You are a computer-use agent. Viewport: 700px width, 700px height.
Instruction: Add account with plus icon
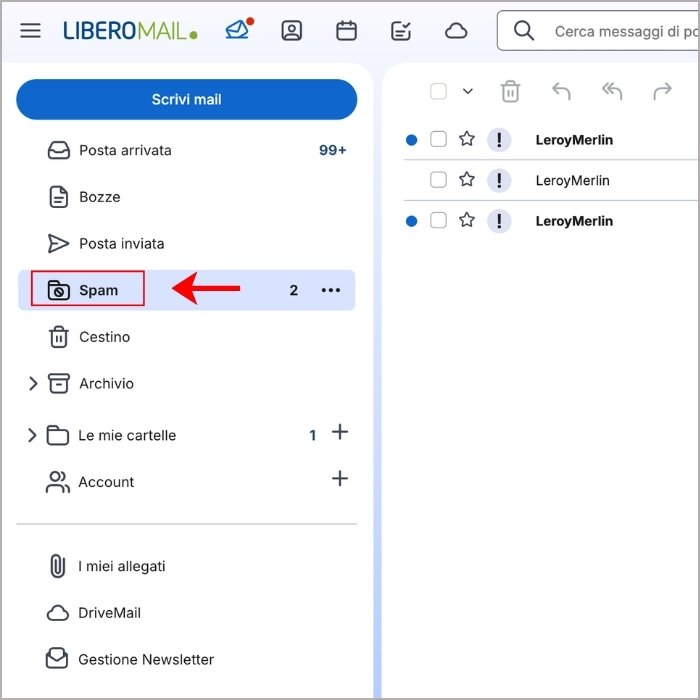point(340,479)
